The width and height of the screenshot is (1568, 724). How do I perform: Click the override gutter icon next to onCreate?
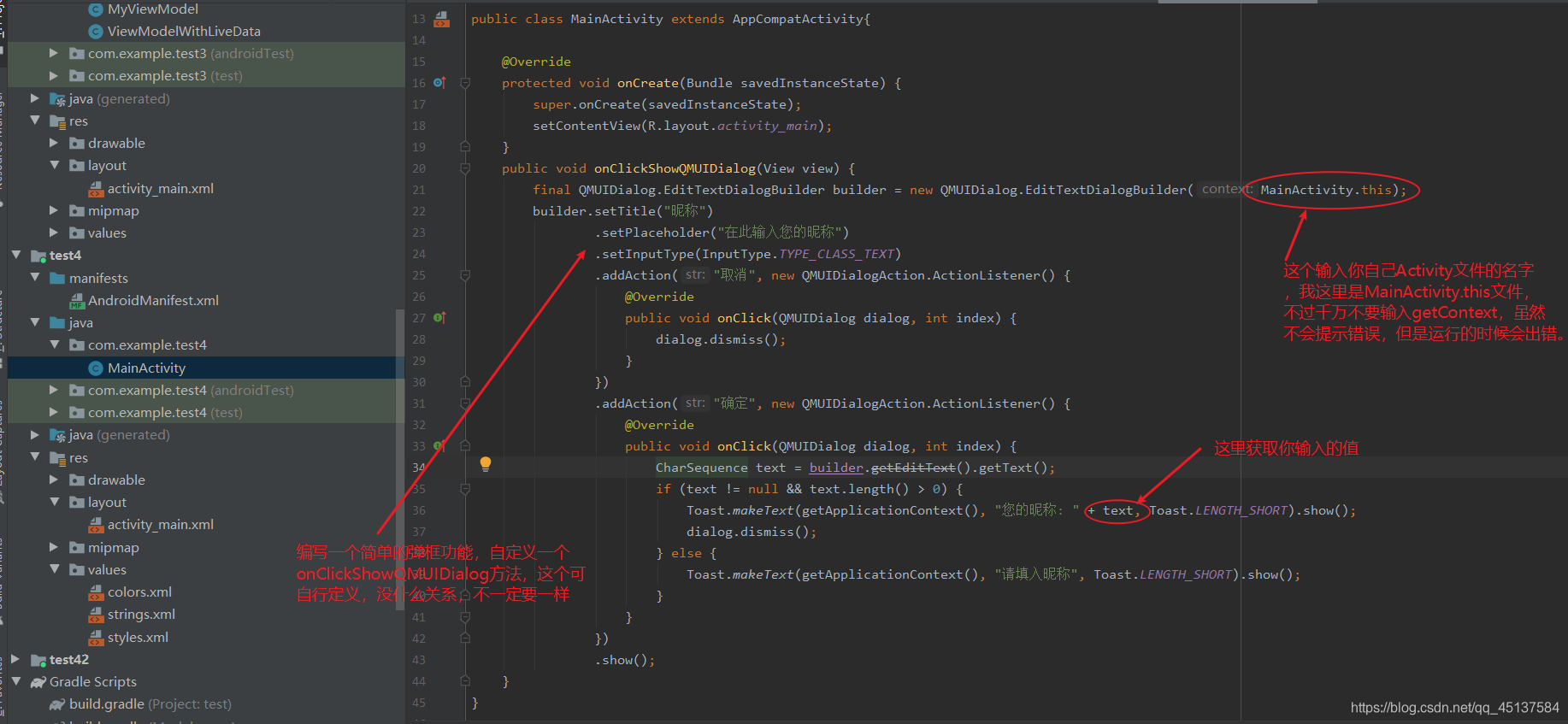click(439, 83)
